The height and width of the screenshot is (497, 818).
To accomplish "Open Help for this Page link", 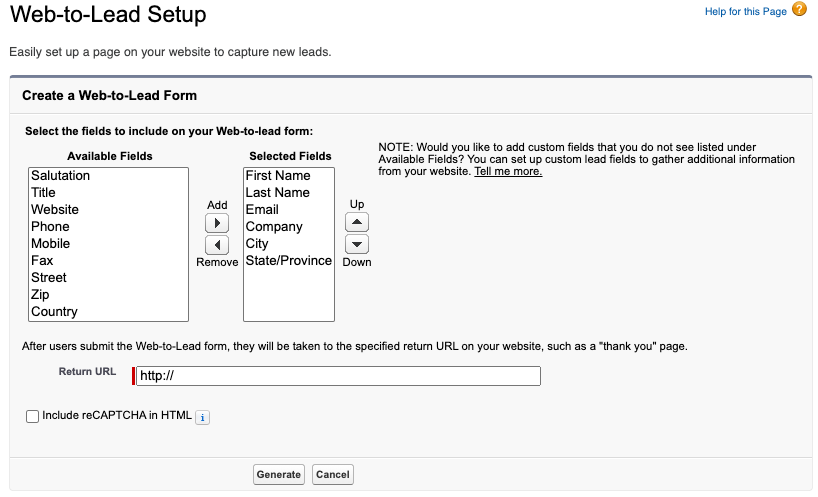I will (745, 11).
